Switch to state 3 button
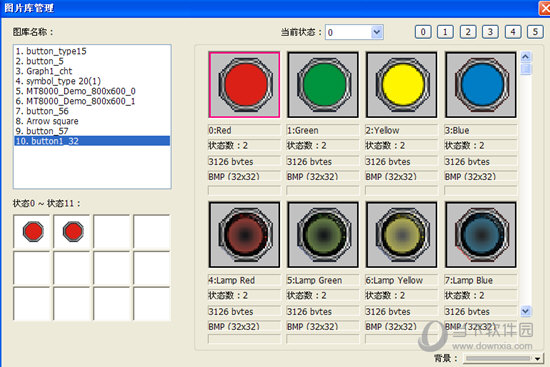550x367 pixels. (x=490, y=32)
